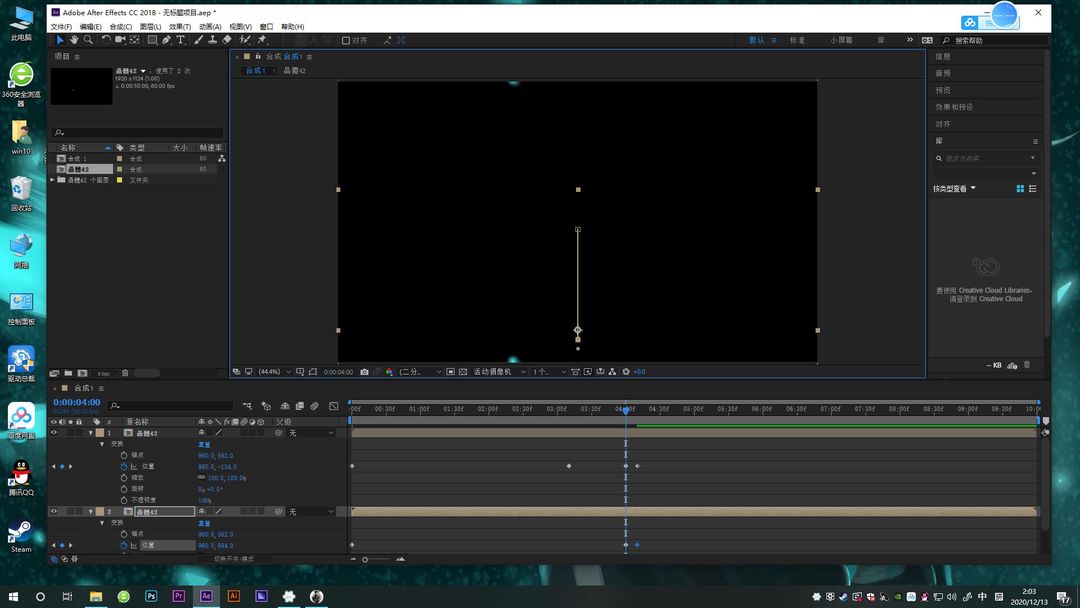Open the 效果(T) menu
The width and height of the screenshot is (1080, 608).
(x=180, y=27)
